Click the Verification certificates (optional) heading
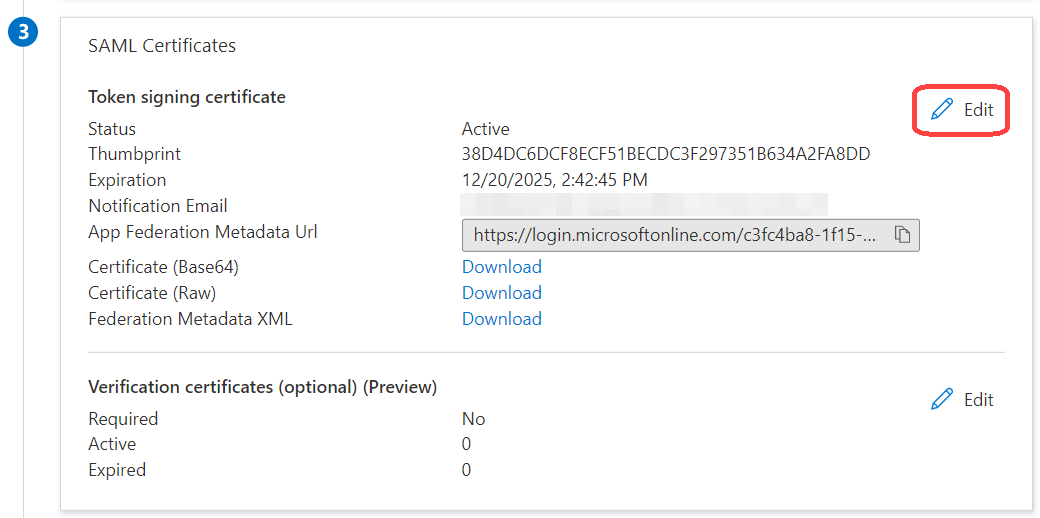 point(262,387)
